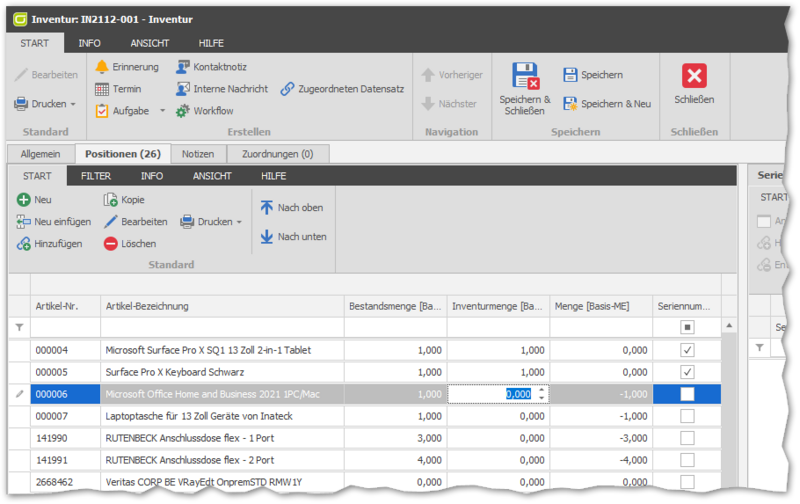Open positions Drucken dropdown arrow

coord(239,222)
